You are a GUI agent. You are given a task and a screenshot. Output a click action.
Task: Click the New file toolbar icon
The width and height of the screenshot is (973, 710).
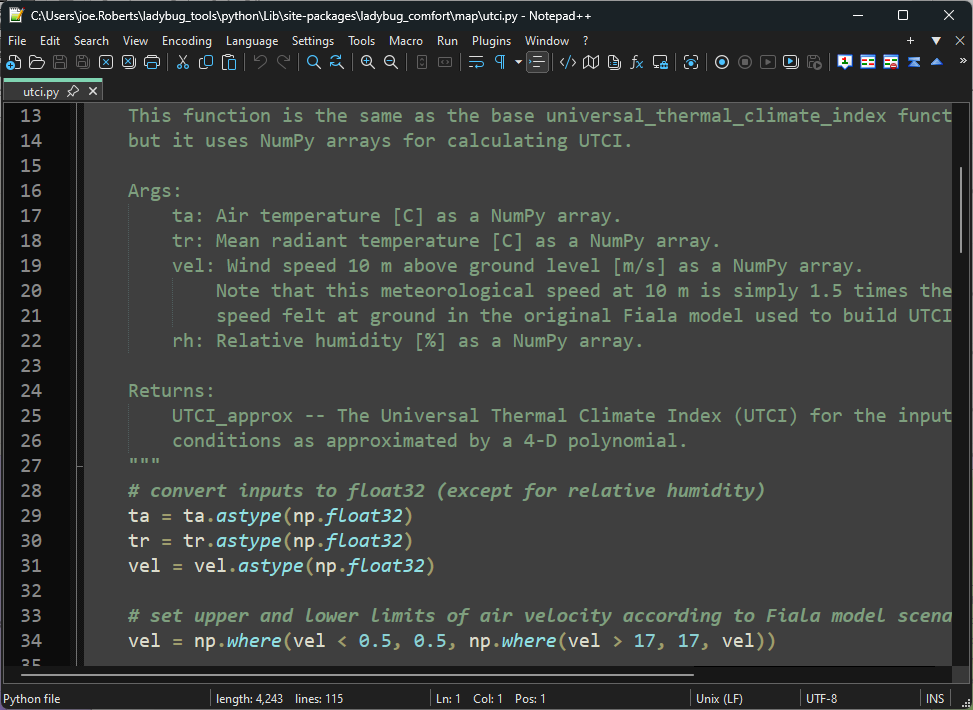(x=13, y=62)
